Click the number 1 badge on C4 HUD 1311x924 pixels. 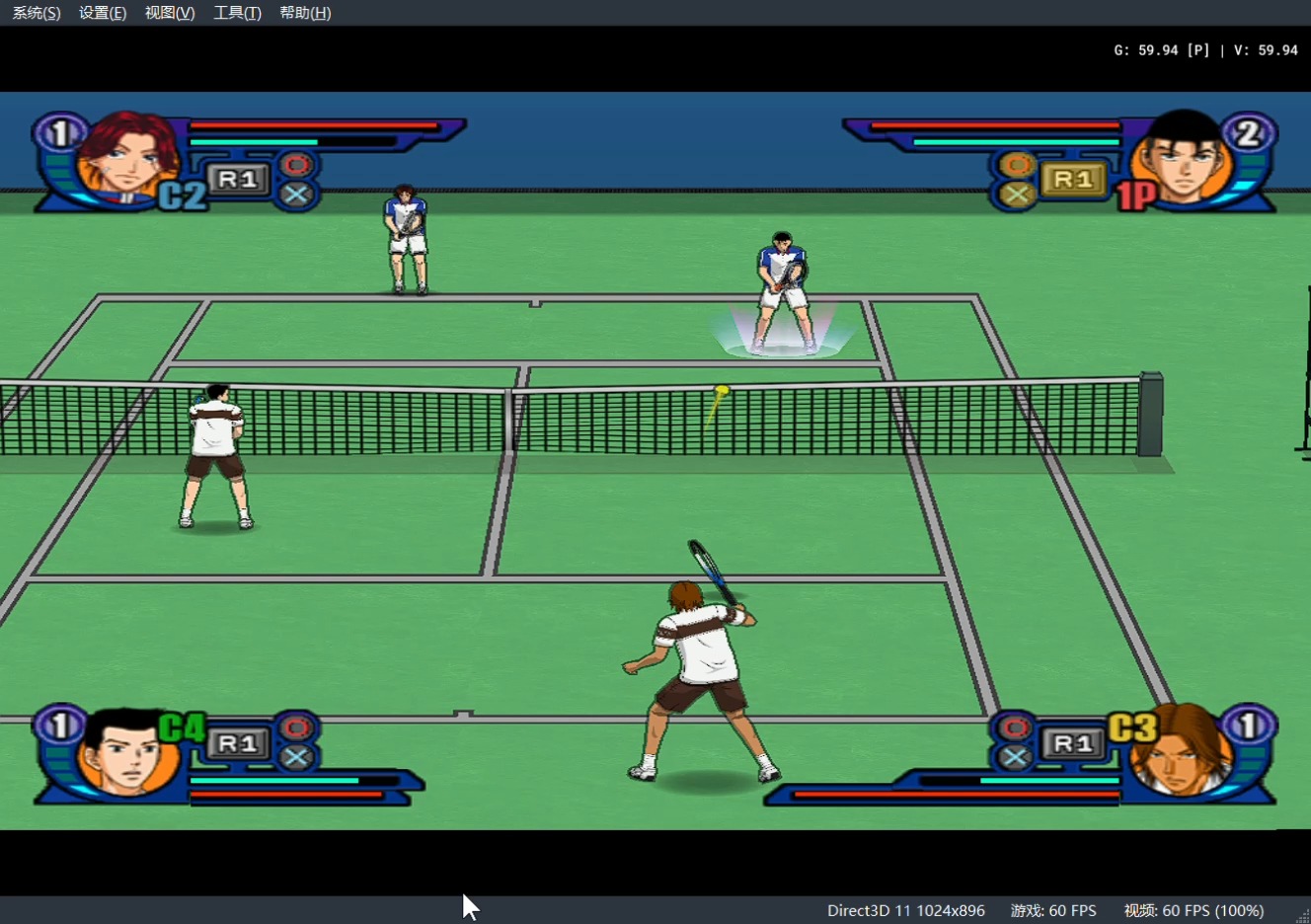(59, 727)
